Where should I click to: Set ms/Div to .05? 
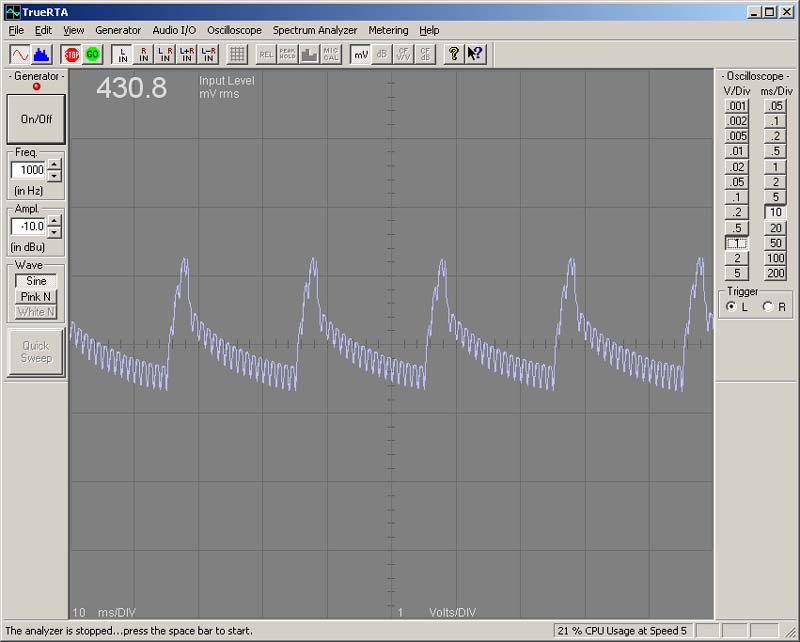pos(775,106)
